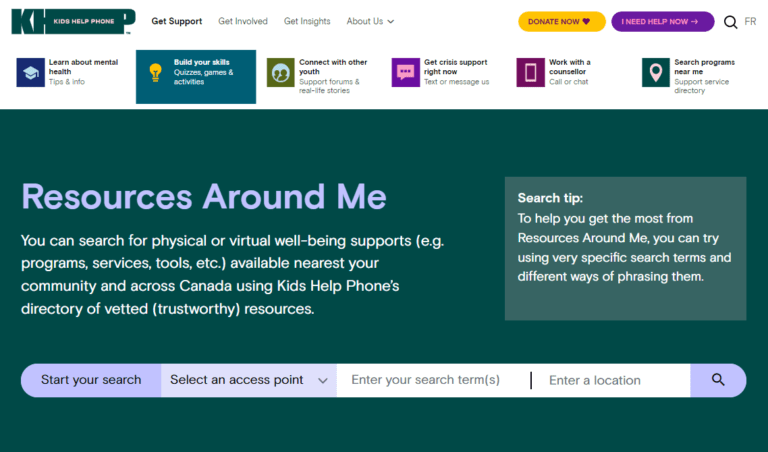This screenshot has width=768, height=452.
Task: Open Search programs near me link
Action: point(704,67)
